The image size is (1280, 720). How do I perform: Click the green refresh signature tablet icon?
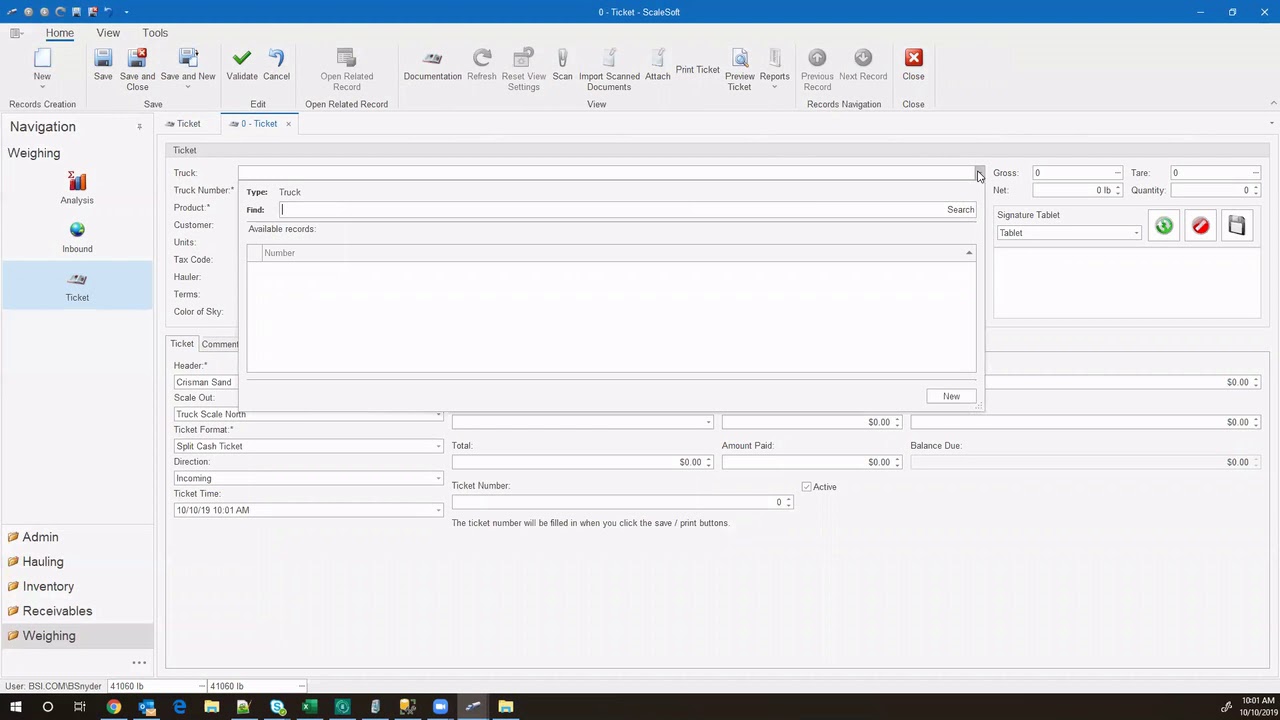(1164, 226)
